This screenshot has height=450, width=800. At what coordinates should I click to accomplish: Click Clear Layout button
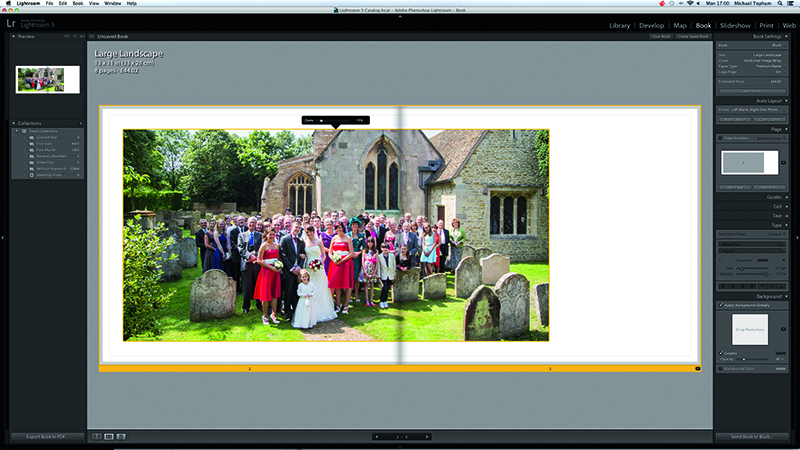point(769,119)
